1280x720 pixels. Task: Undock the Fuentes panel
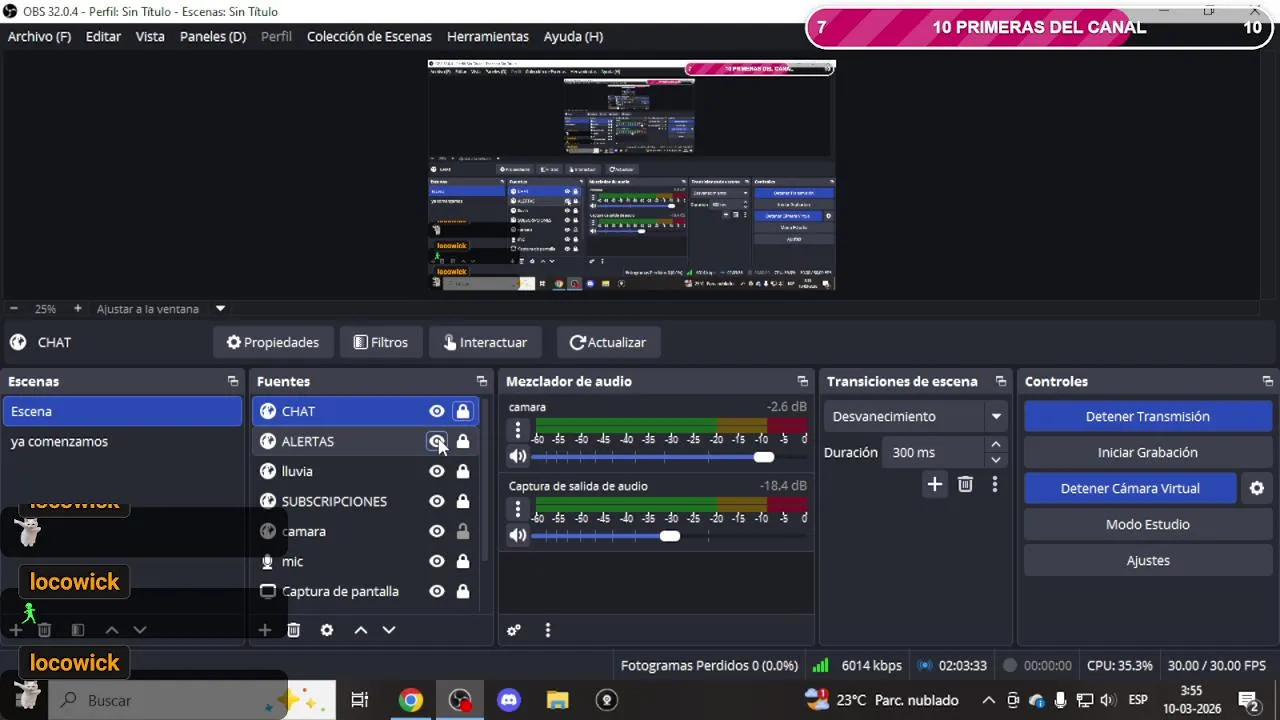(x=481, y=381)
